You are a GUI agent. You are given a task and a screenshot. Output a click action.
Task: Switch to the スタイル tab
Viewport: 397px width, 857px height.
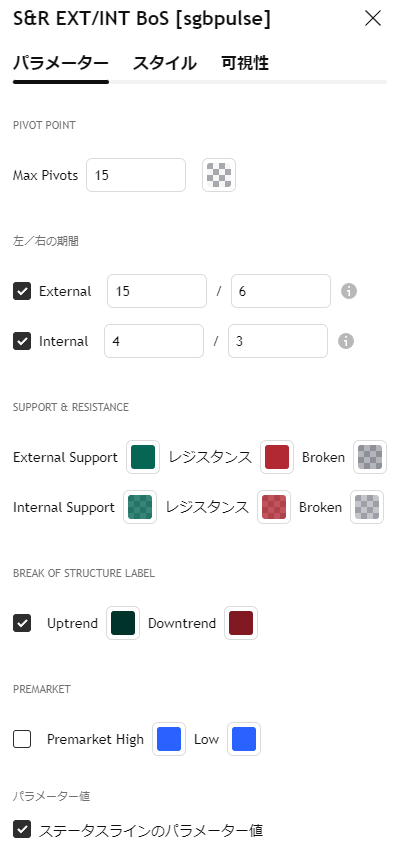(x=165, y=63)
